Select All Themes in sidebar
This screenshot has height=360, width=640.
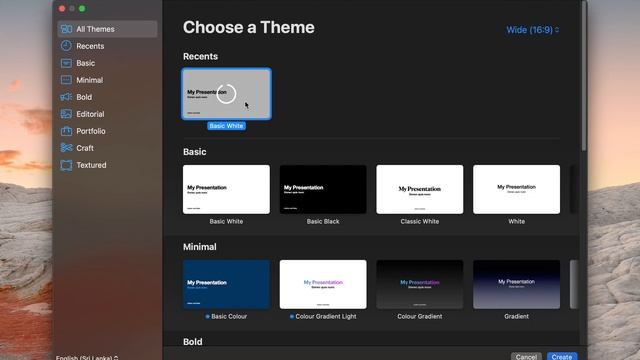(x=107, y=29)
